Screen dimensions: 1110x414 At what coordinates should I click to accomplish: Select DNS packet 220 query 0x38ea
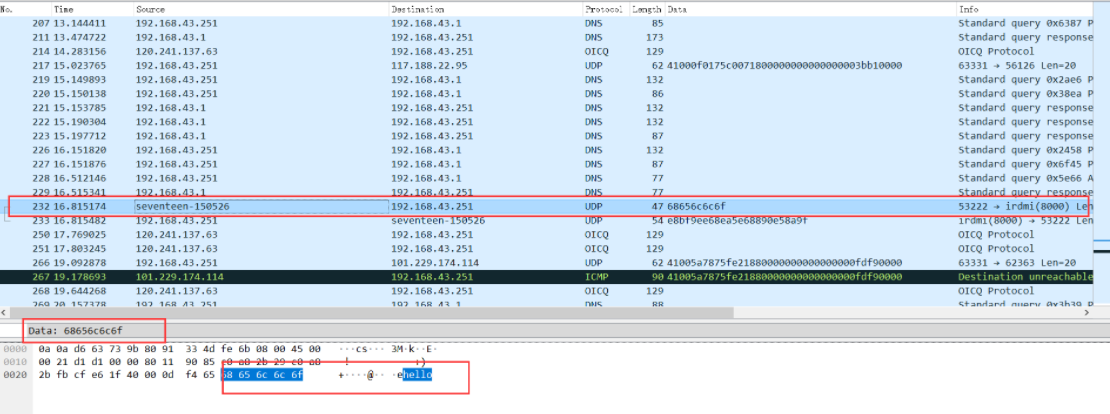tap(547, 94)
